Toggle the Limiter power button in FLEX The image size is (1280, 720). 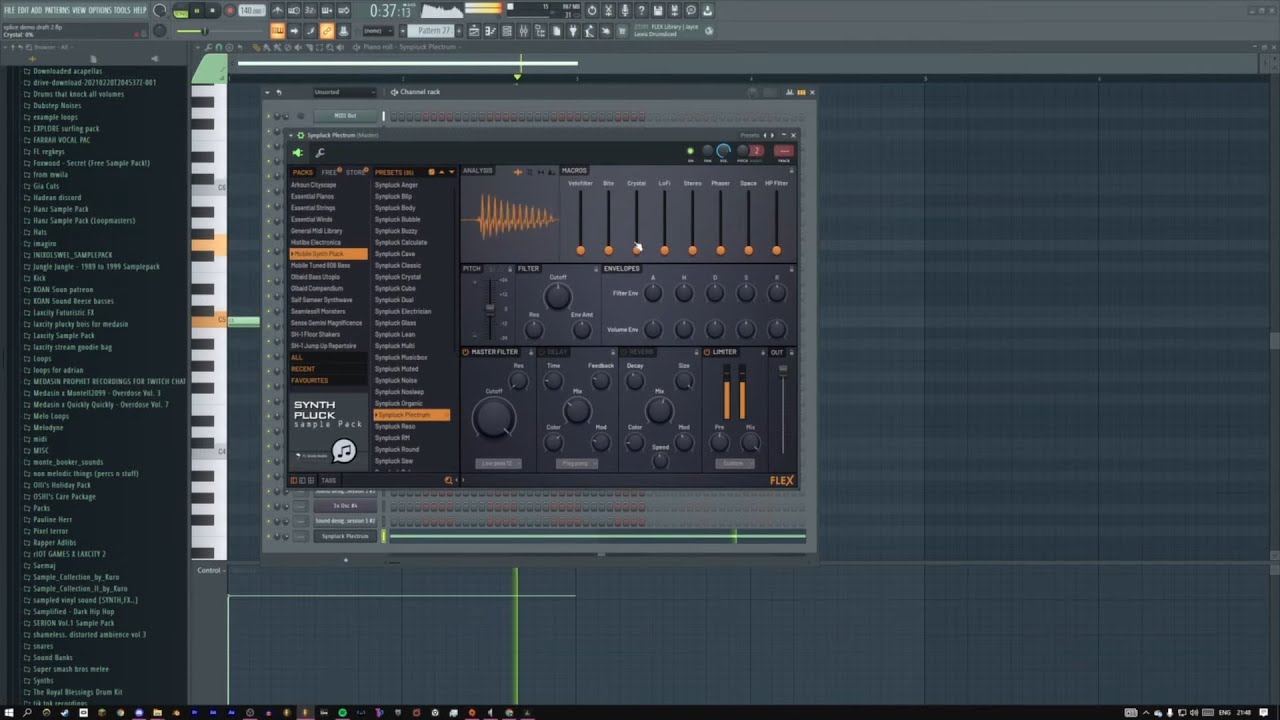point(707,352)
